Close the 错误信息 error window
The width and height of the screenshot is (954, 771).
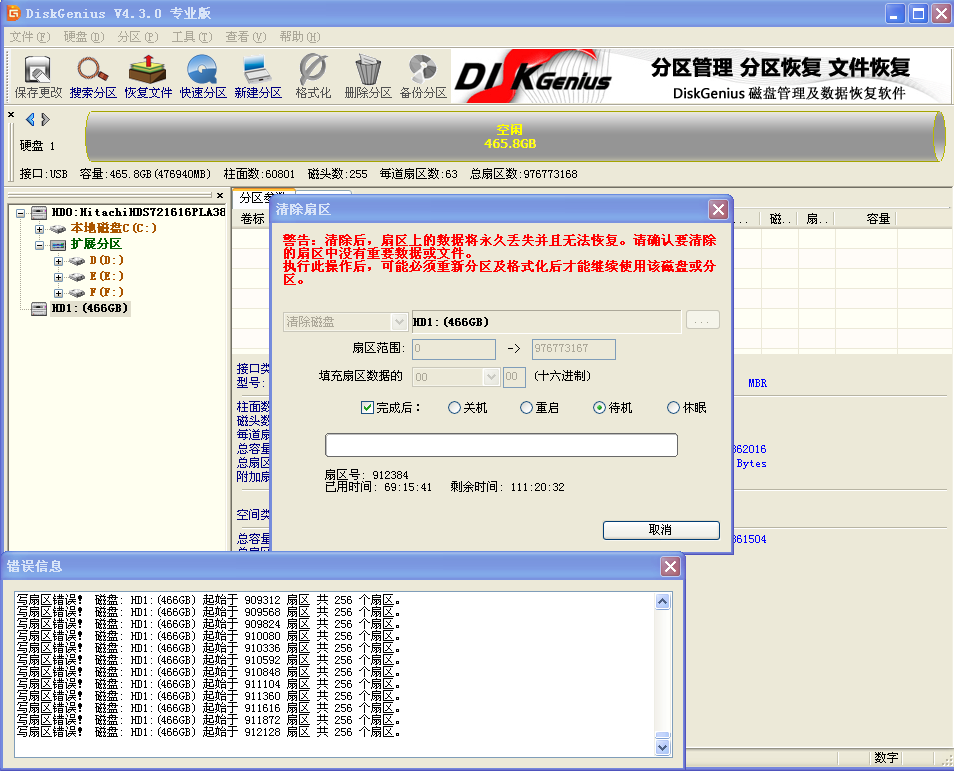670,567
